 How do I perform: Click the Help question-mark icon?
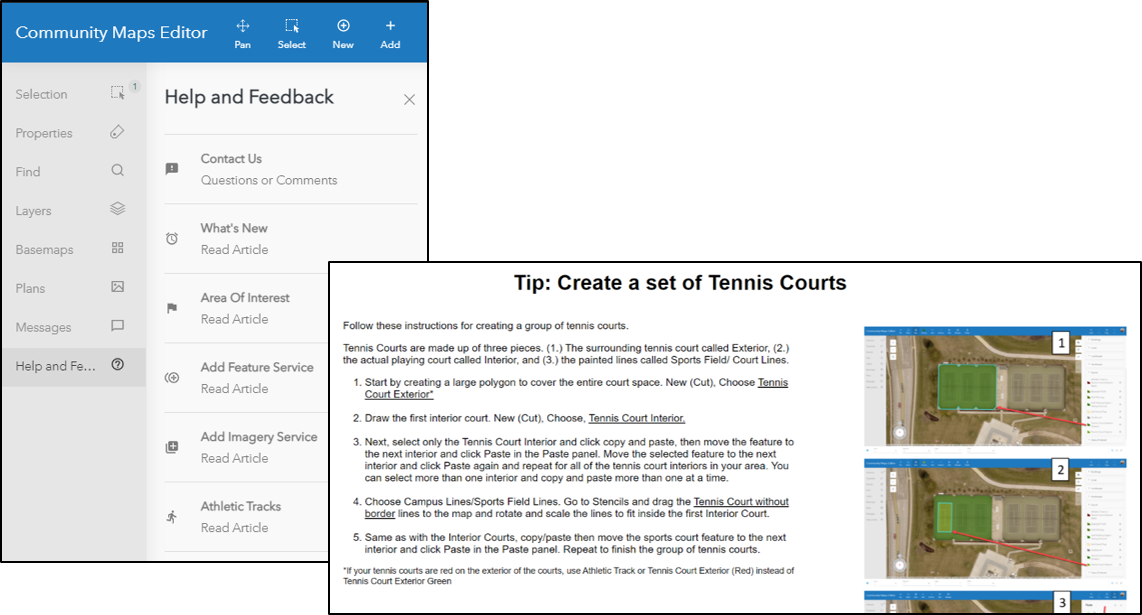[x=117, y=364]
